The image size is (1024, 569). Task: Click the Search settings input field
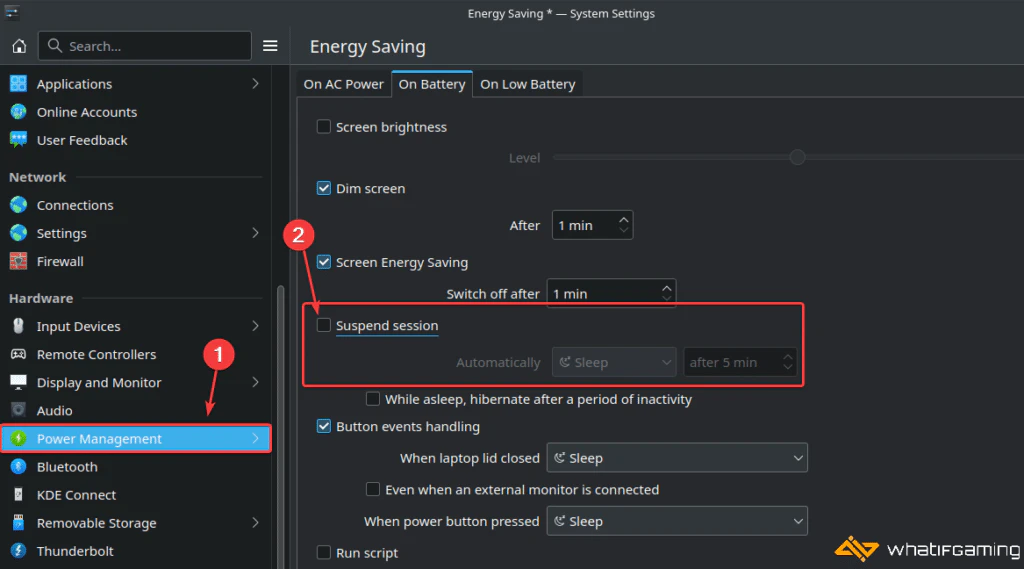144,46
